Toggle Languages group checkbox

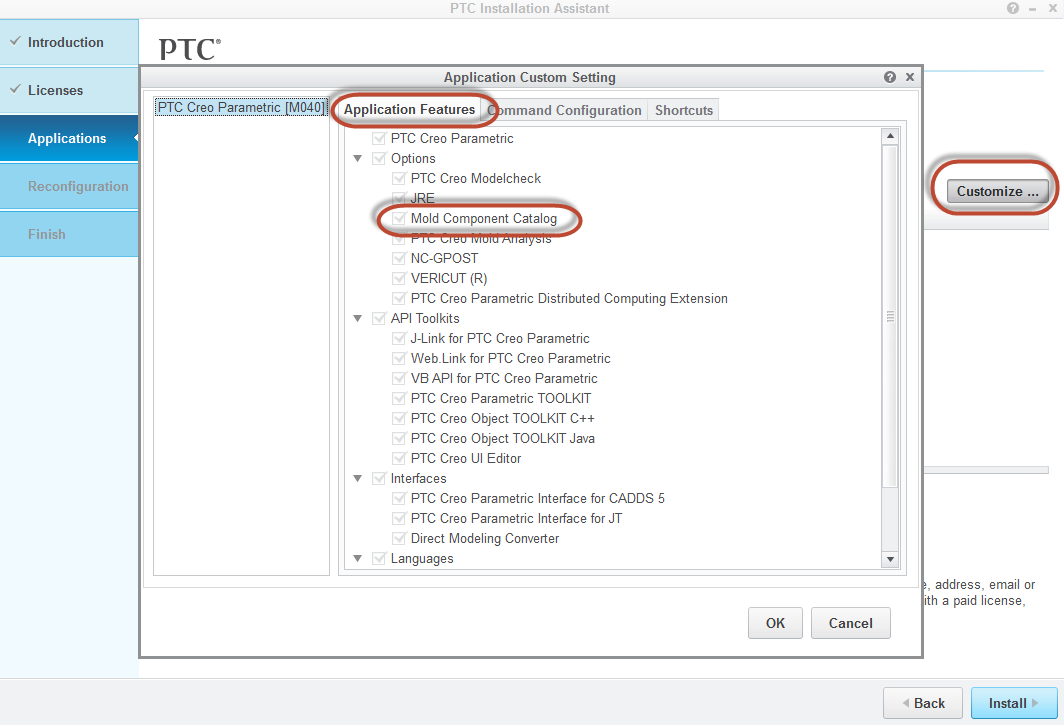(379, 559)
